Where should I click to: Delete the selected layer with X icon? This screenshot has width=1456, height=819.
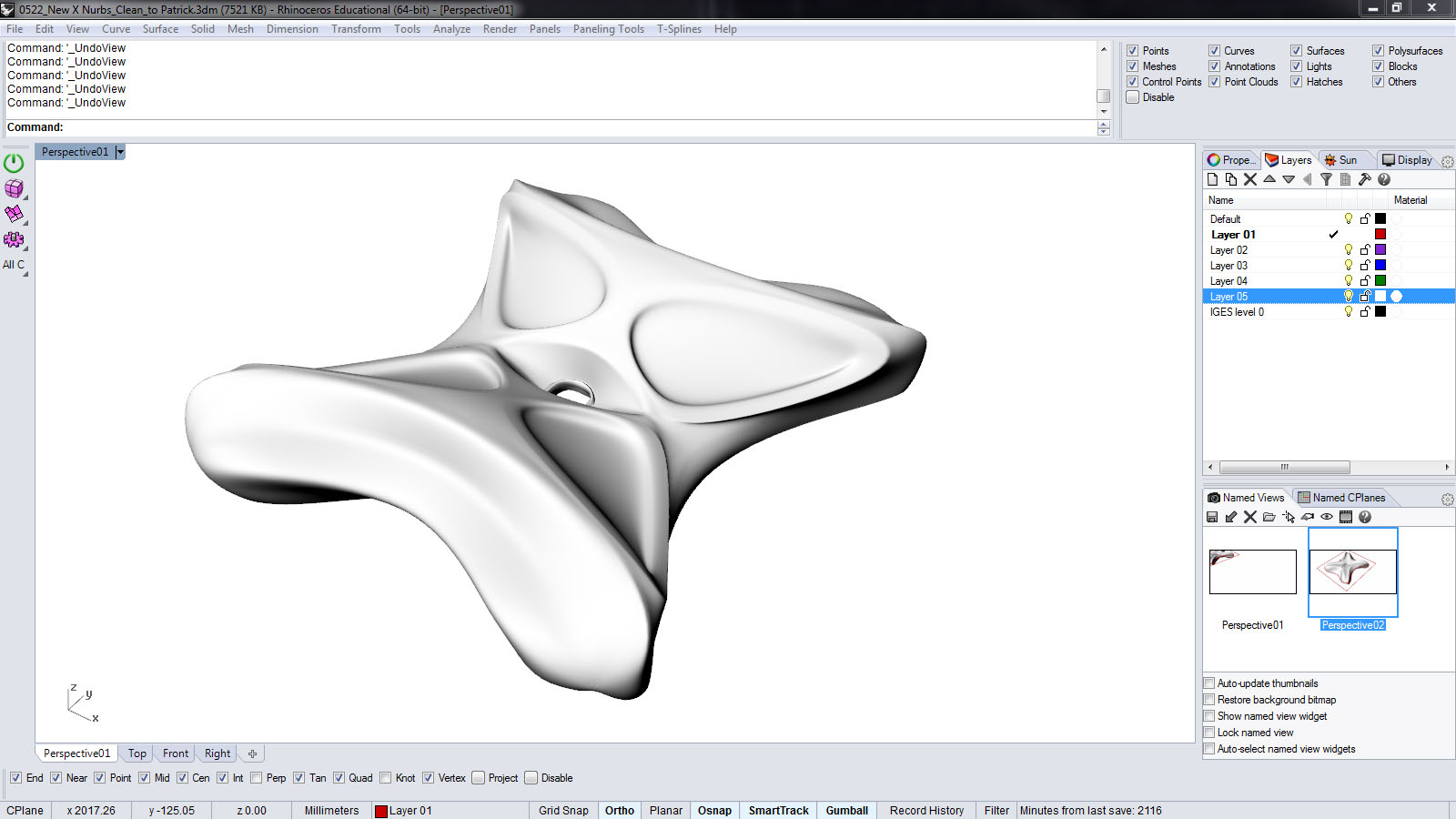1250,179
